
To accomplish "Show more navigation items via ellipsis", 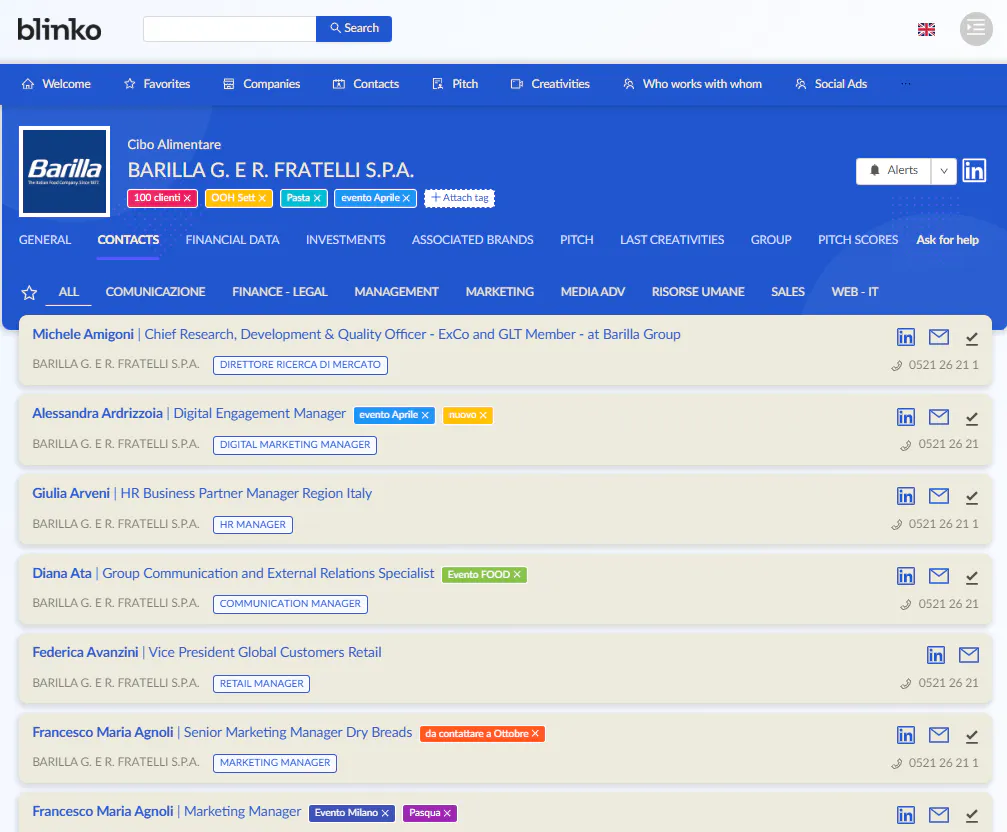I will point(906,84).
